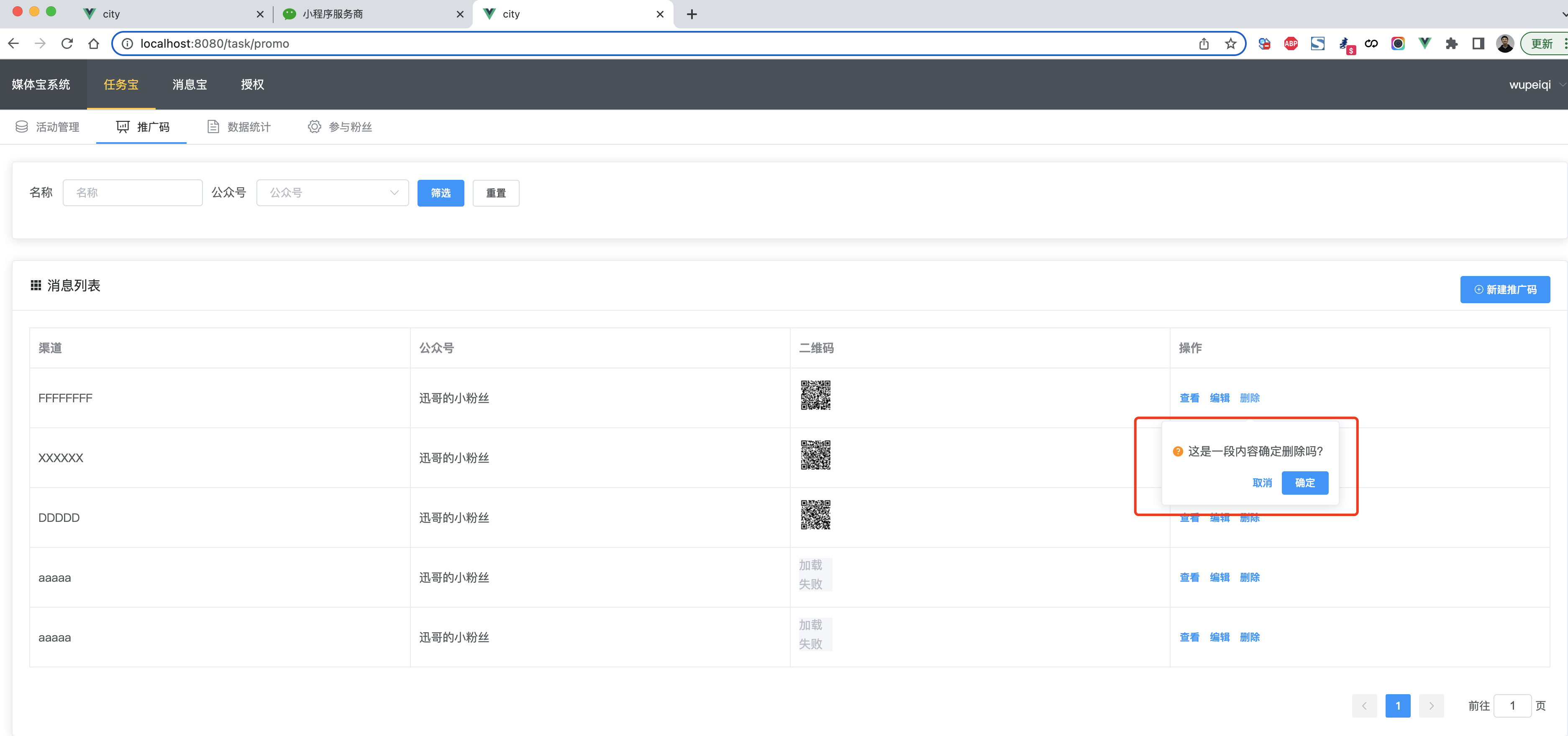Toggle the browser side panel icon
Viewport: 1568px width, 736px height.
coord(1478,43)
